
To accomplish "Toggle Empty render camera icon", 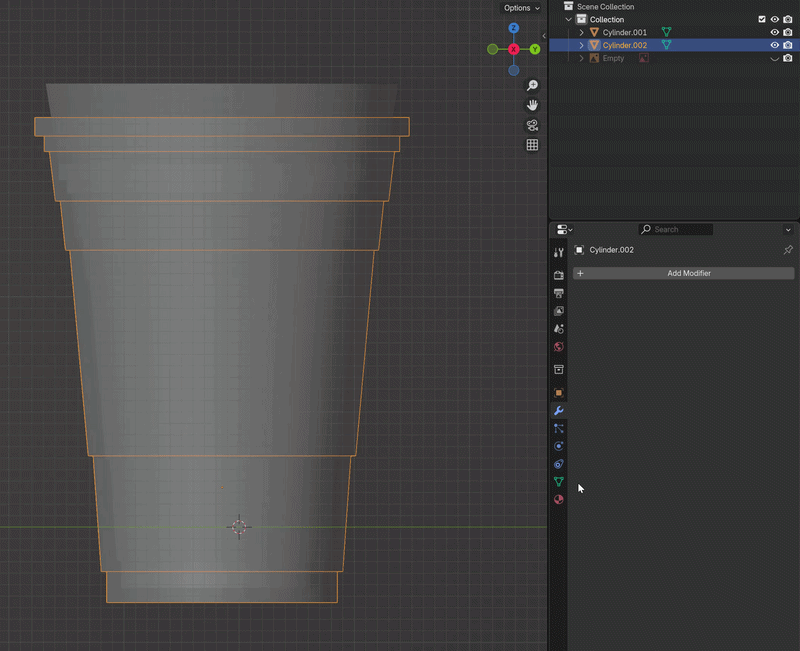I will [788, 58].
